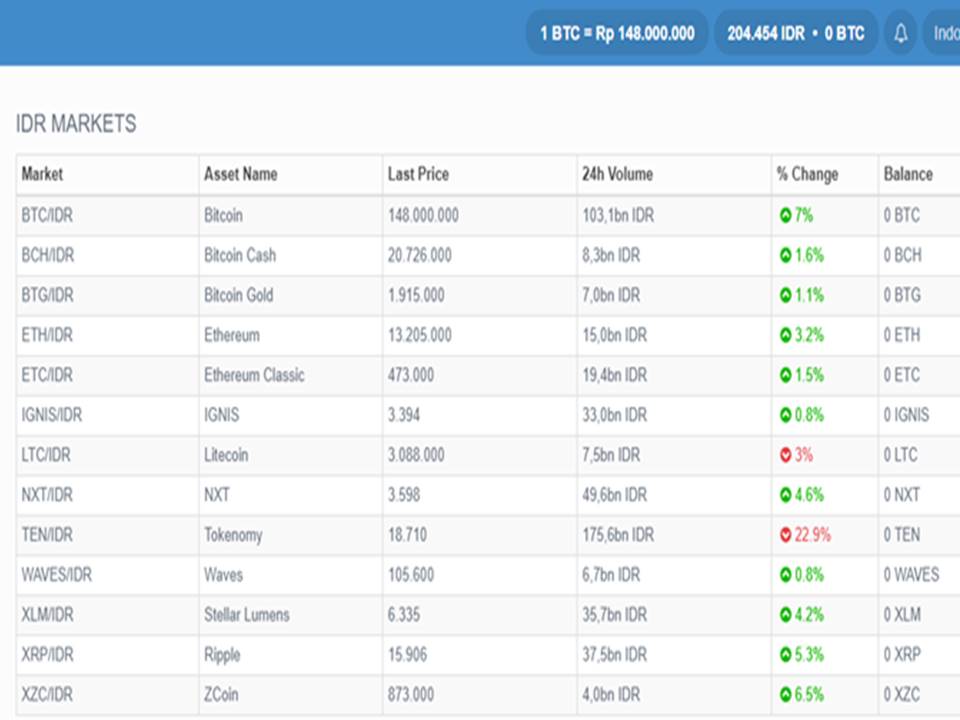Sort by the Asset Name column header
This screenshot has height=720, width=960.
tap(241, 174)
